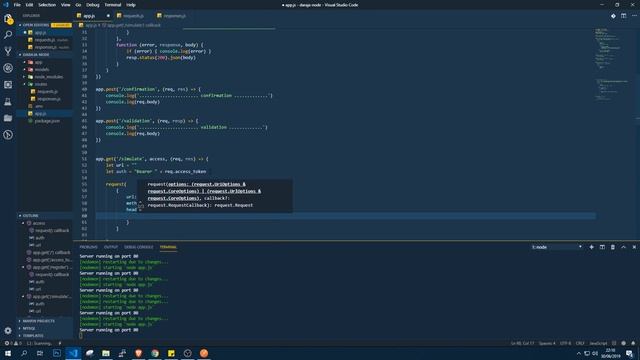Open the Brave browser from taskbar
This screenshot has width=640, height=360.
point(138,353)
